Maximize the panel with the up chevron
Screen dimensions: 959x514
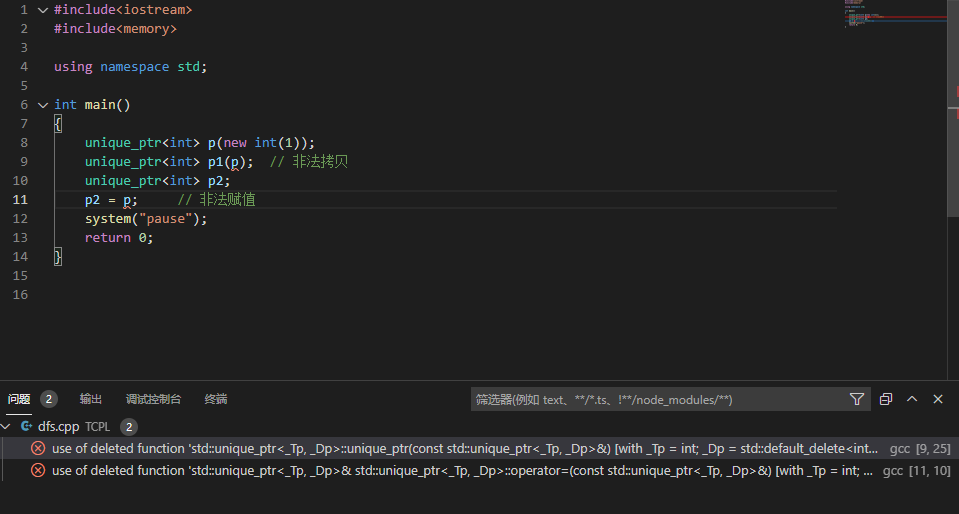click(x=912, y=399)
